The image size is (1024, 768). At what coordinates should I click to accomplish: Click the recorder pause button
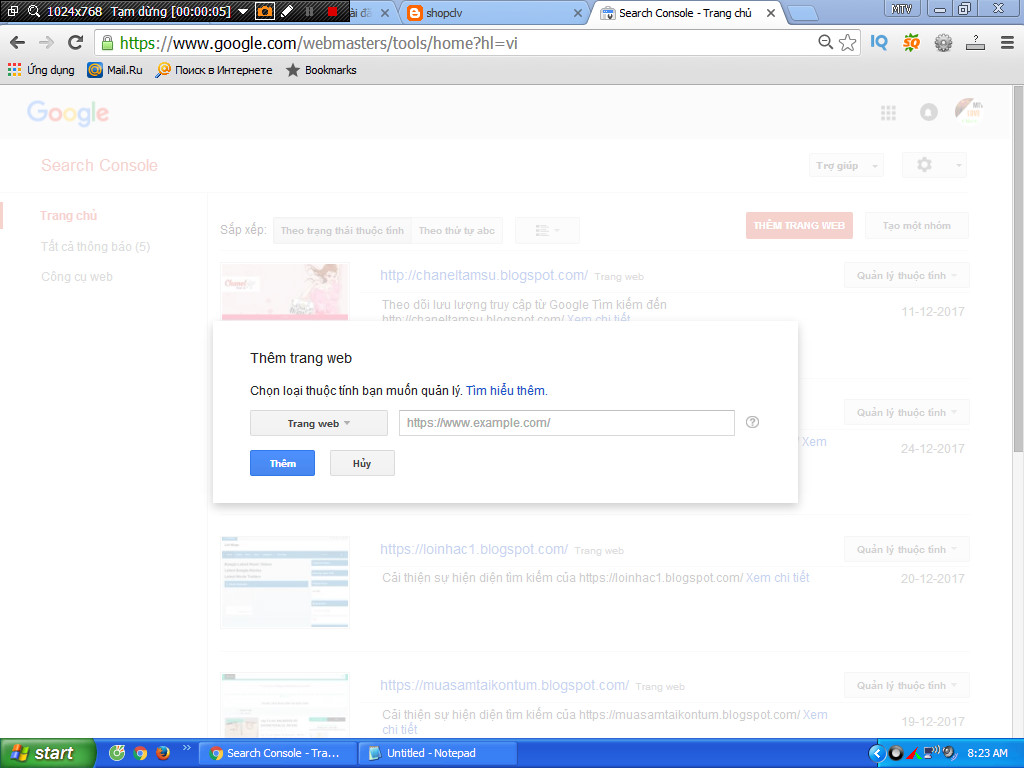coord(310,12)
